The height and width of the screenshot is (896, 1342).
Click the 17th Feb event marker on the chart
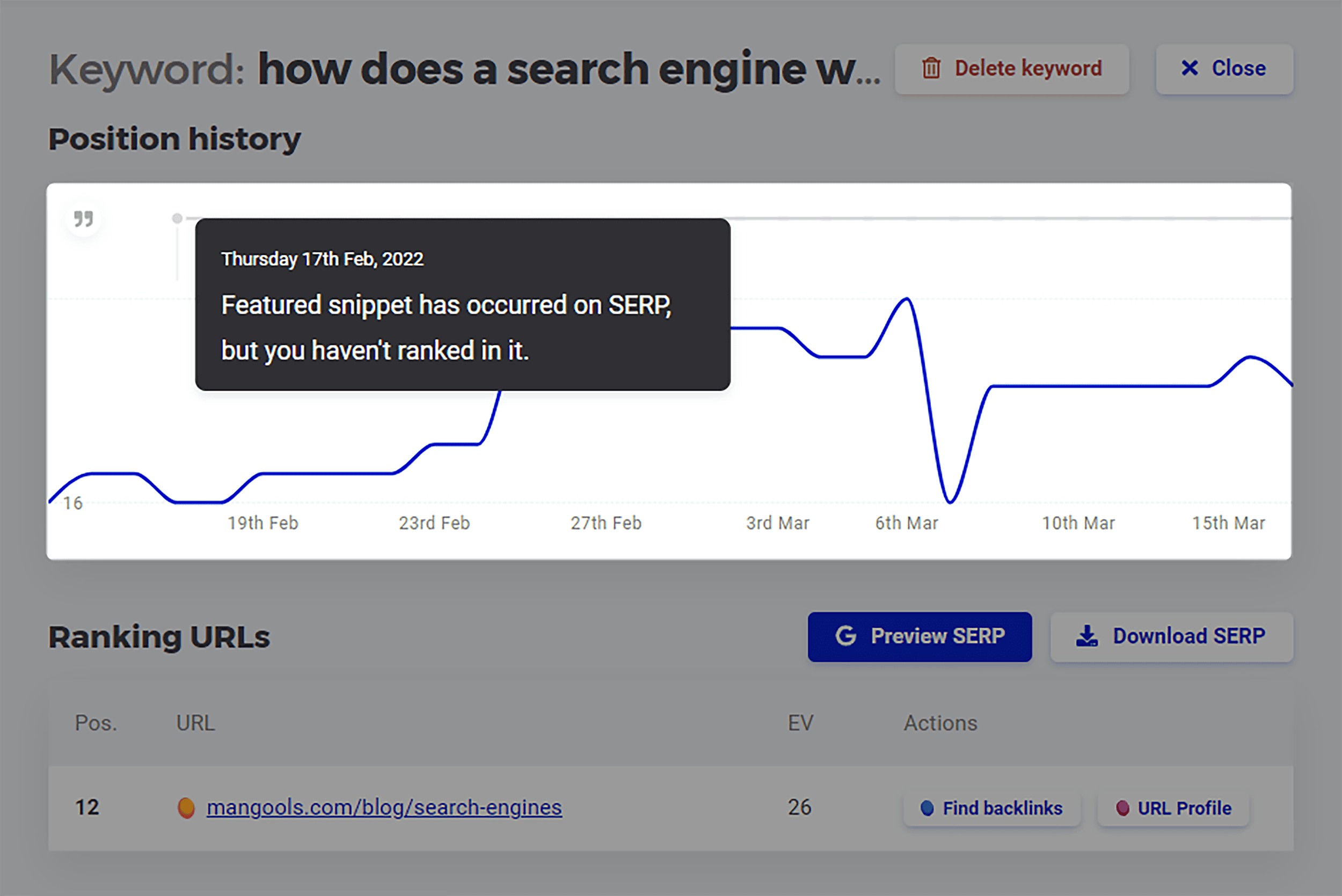pyautogui.click(x=177, y=218)
